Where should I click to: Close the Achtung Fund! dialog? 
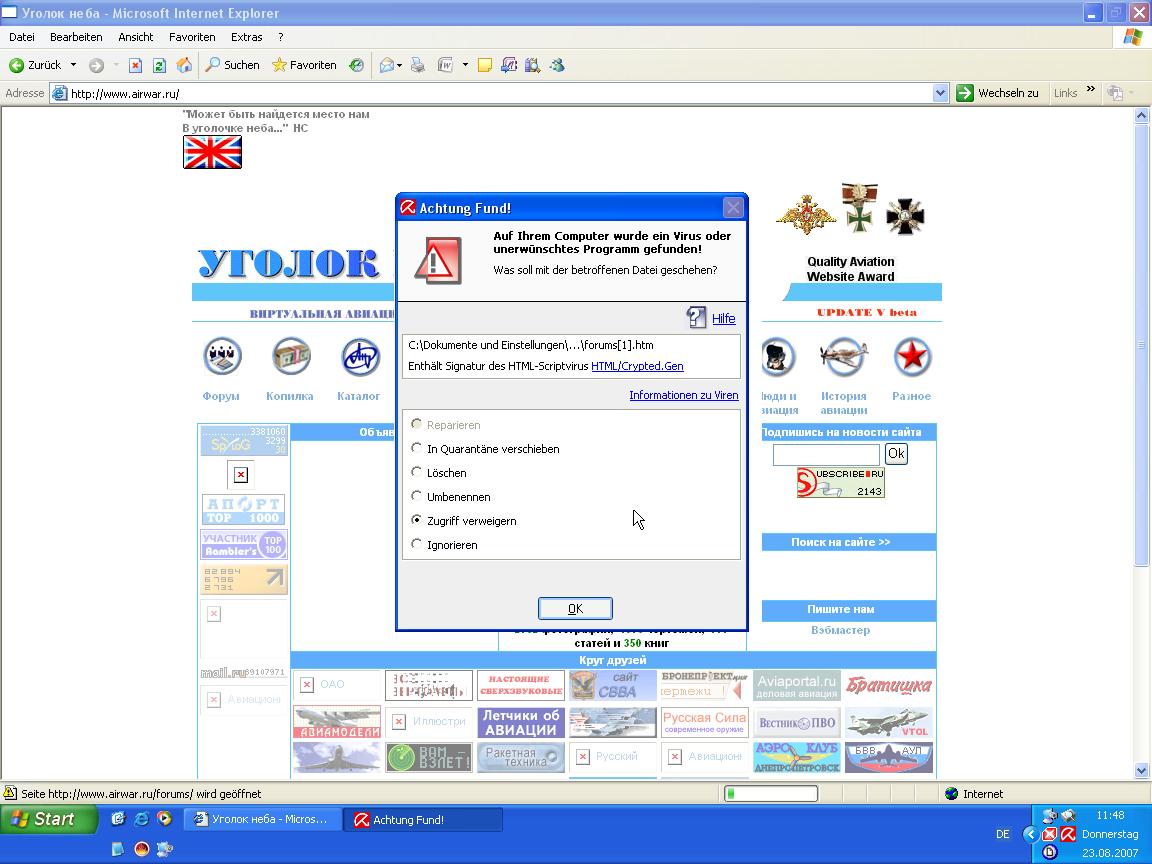[x=733, y=208]
